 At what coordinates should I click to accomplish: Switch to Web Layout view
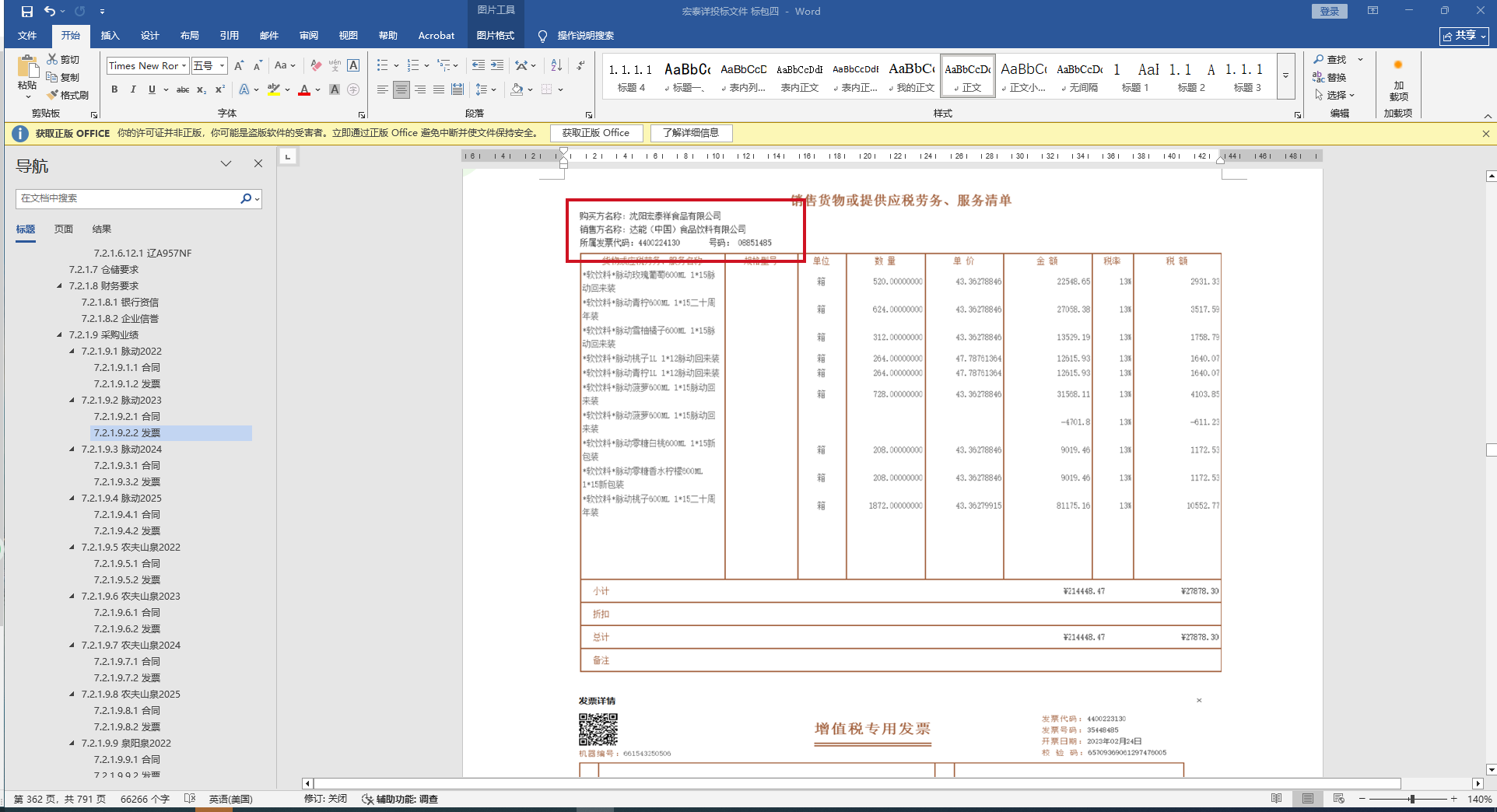click(x=1338, y=799)
